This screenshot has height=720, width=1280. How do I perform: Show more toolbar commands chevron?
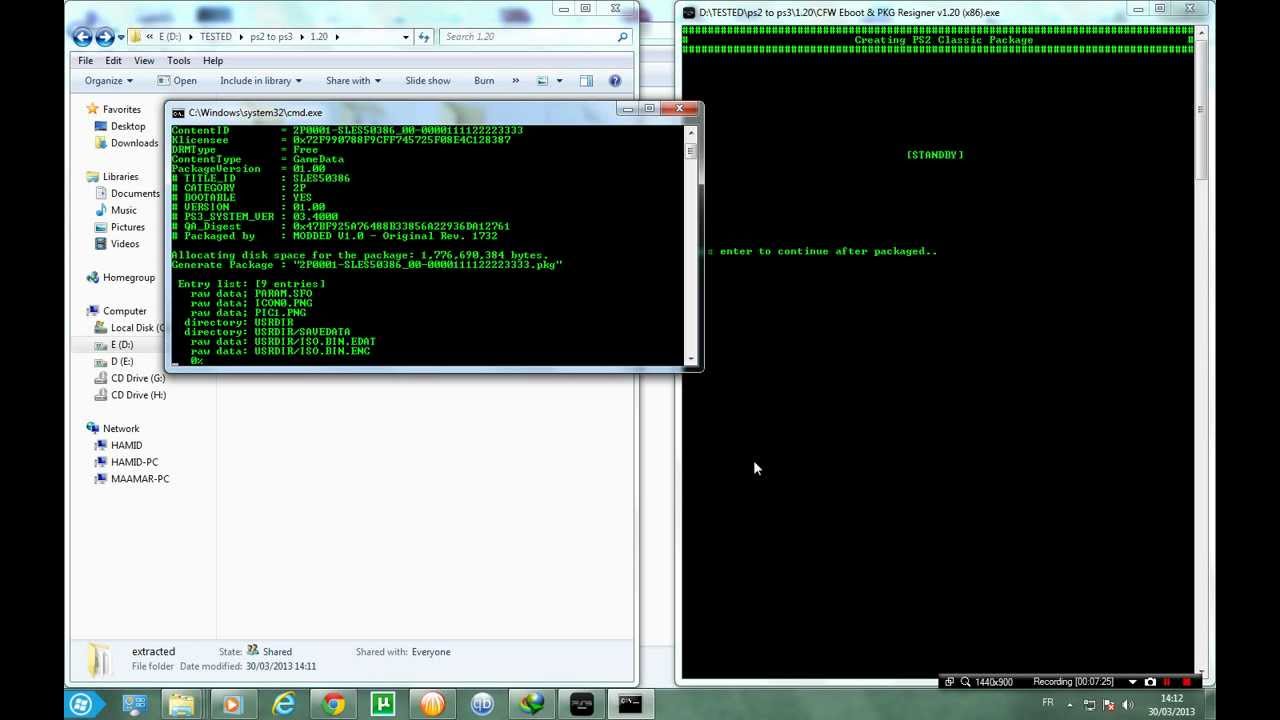pos(516,81)
